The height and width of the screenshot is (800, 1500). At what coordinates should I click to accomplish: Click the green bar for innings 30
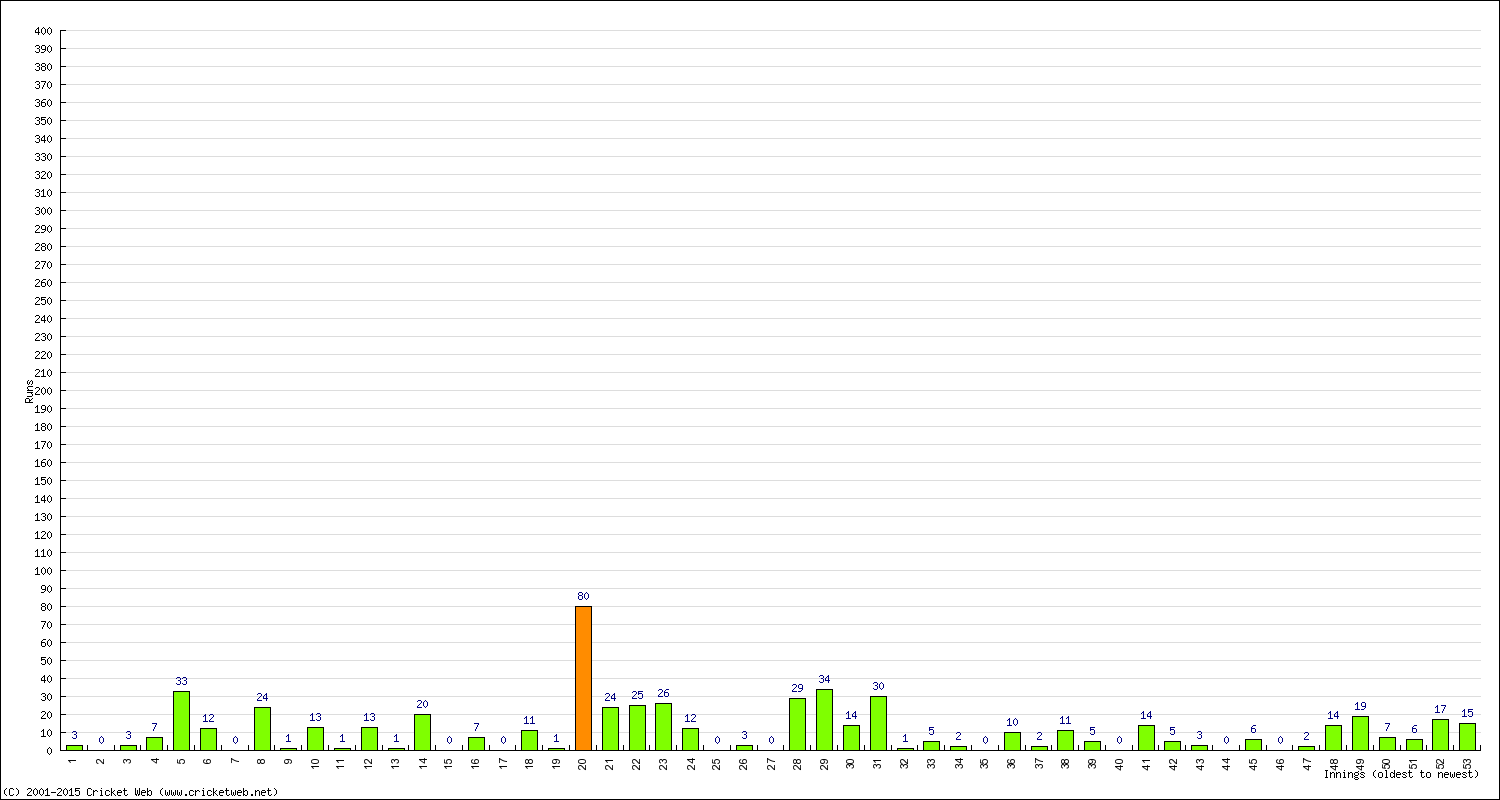[x=851, y=737]
